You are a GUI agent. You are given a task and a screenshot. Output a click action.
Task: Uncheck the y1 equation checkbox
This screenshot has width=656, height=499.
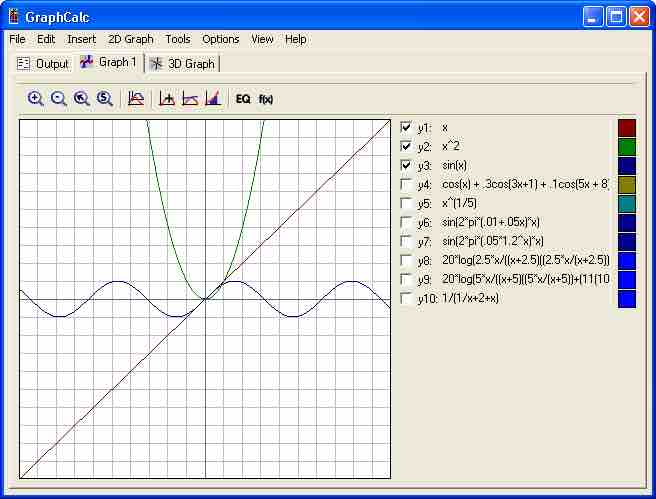click(x=406, y=127)
